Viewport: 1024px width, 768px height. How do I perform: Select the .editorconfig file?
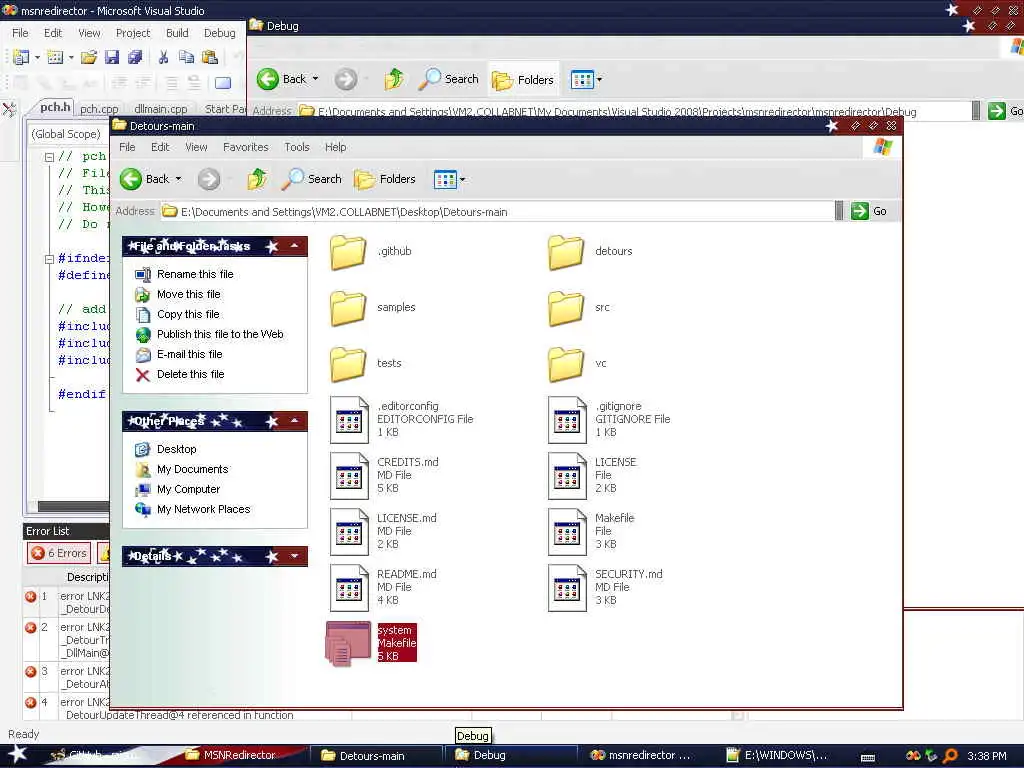(402, 419)
